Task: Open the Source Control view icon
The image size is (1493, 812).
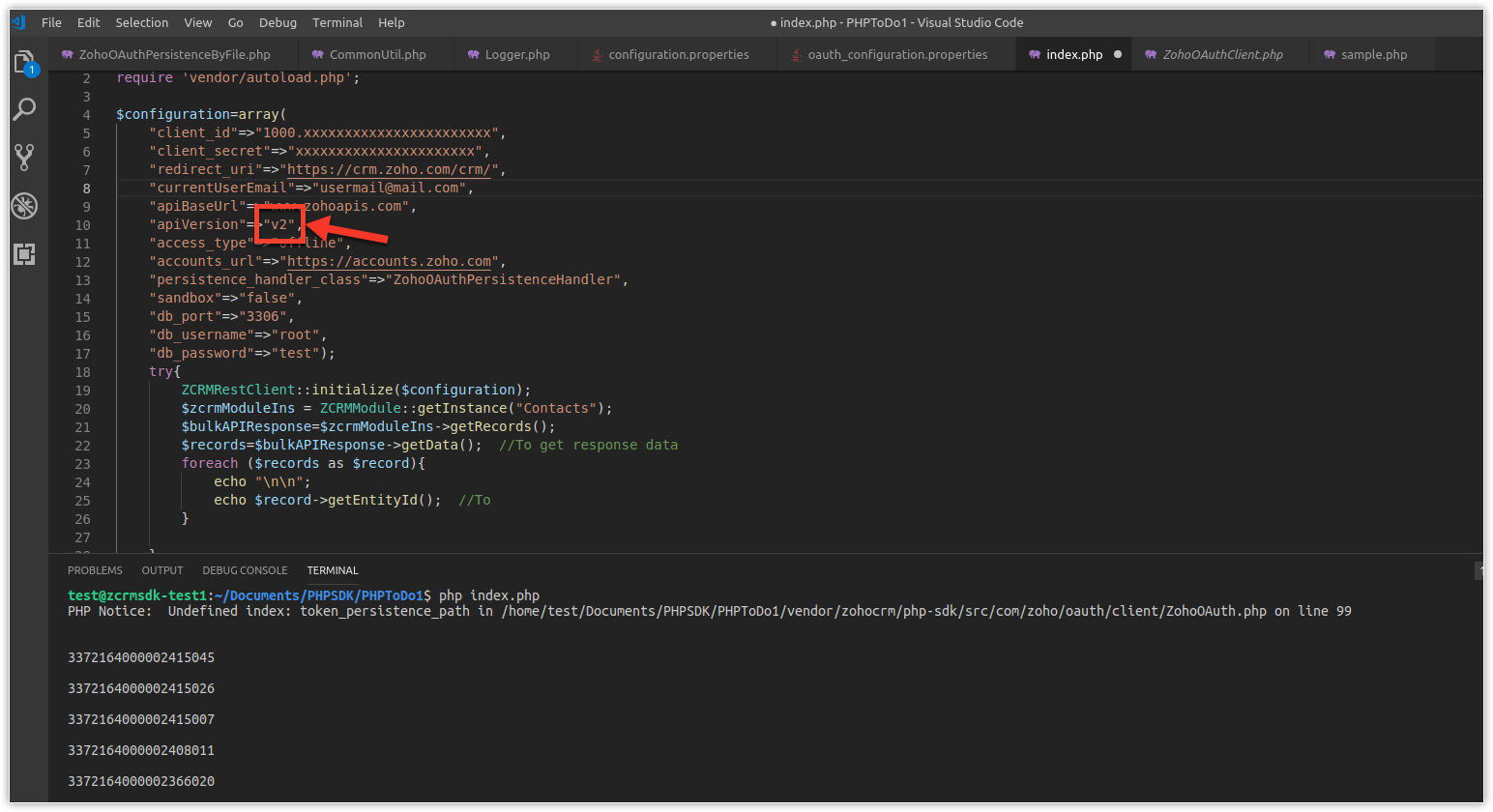Action: pyautogui.click(x=24, y=157)
